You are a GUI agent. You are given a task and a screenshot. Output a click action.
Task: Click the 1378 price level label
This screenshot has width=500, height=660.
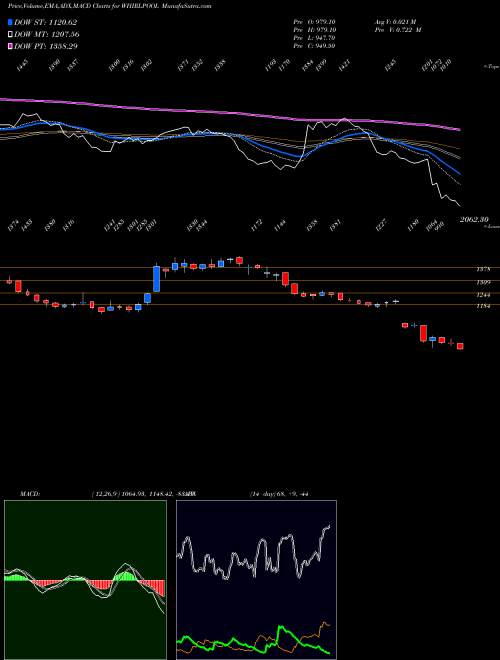(x=483, y=269)
